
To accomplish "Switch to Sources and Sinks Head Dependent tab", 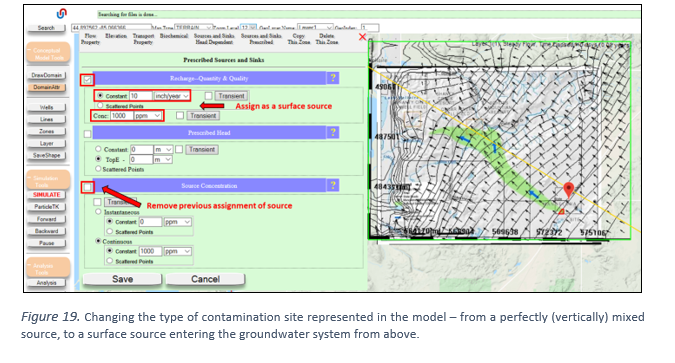I will click(214, 39).
